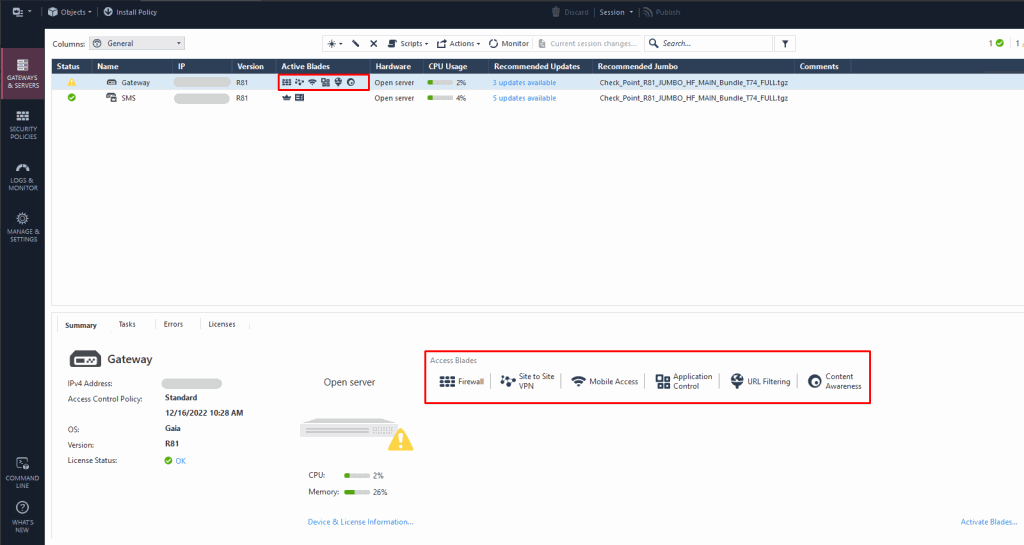Open the Objects menu
1024x545 pixels.
click(69, 12)
